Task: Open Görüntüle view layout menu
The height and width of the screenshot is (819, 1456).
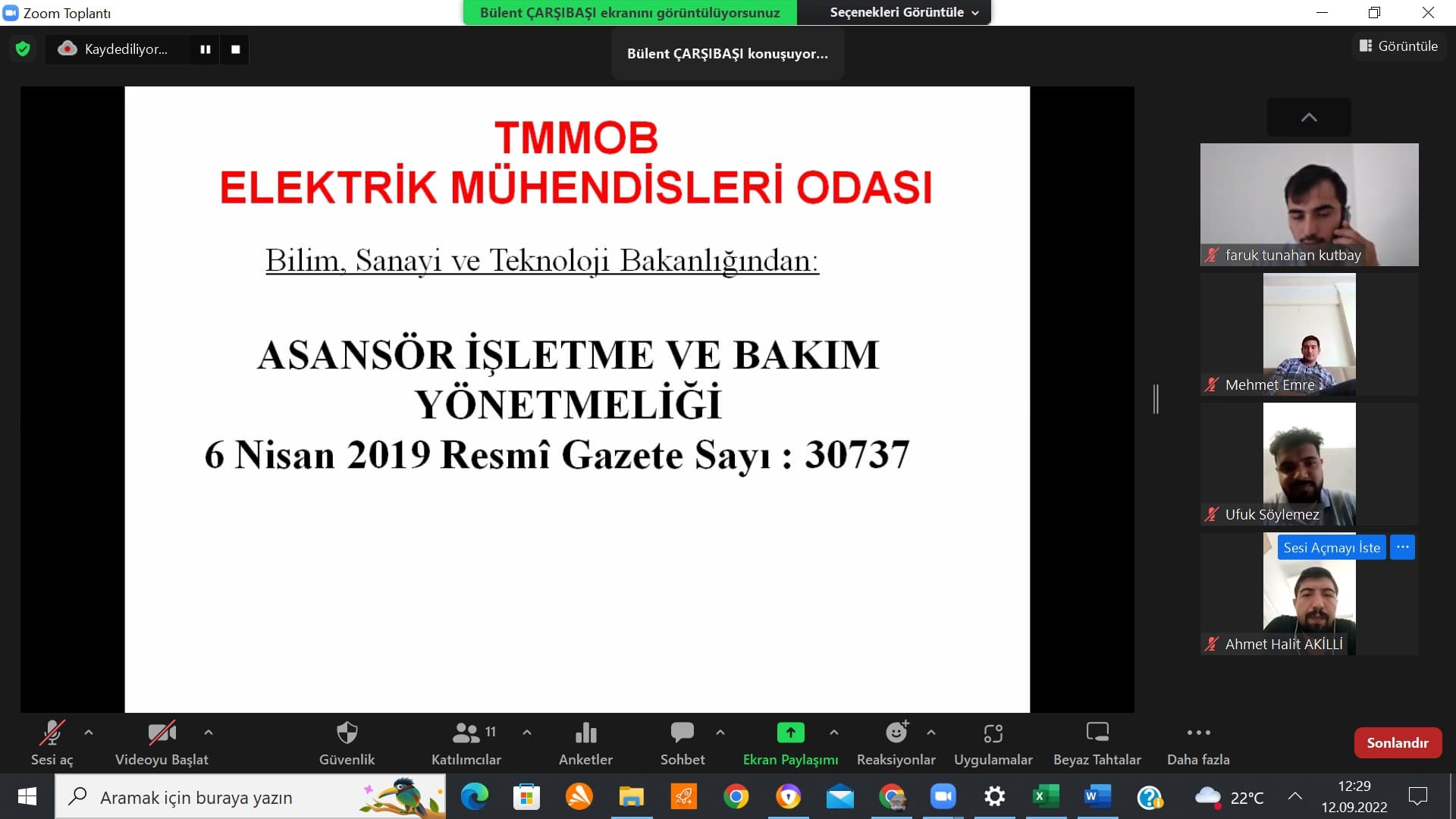Action: tap(1399, 46)
